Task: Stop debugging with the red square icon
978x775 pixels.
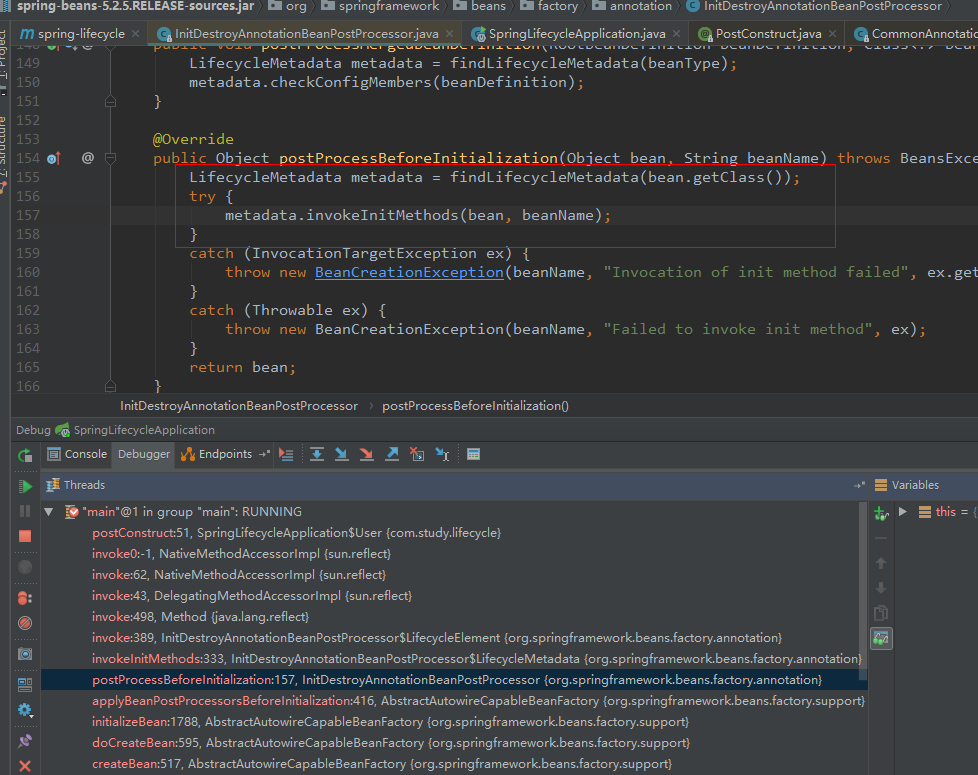Action: pyautogui.click(x=25, y=536)
